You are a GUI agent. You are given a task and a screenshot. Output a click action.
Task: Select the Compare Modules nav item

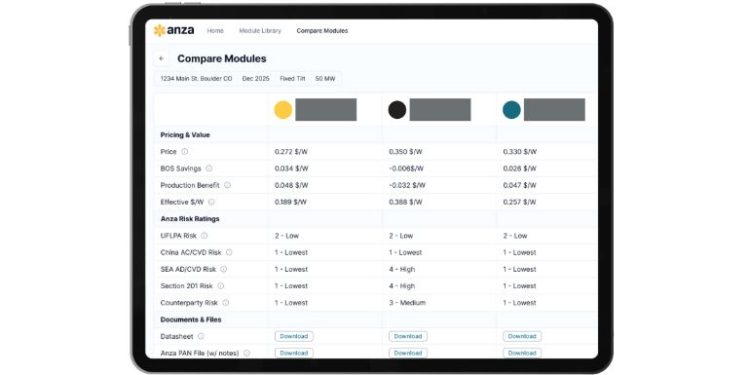pyautogui.click(x=322, y=31)
